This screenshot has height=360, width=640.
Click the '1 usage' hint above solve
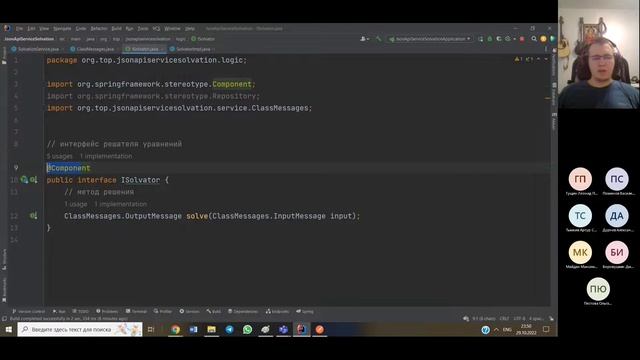[x=76, y=204]
